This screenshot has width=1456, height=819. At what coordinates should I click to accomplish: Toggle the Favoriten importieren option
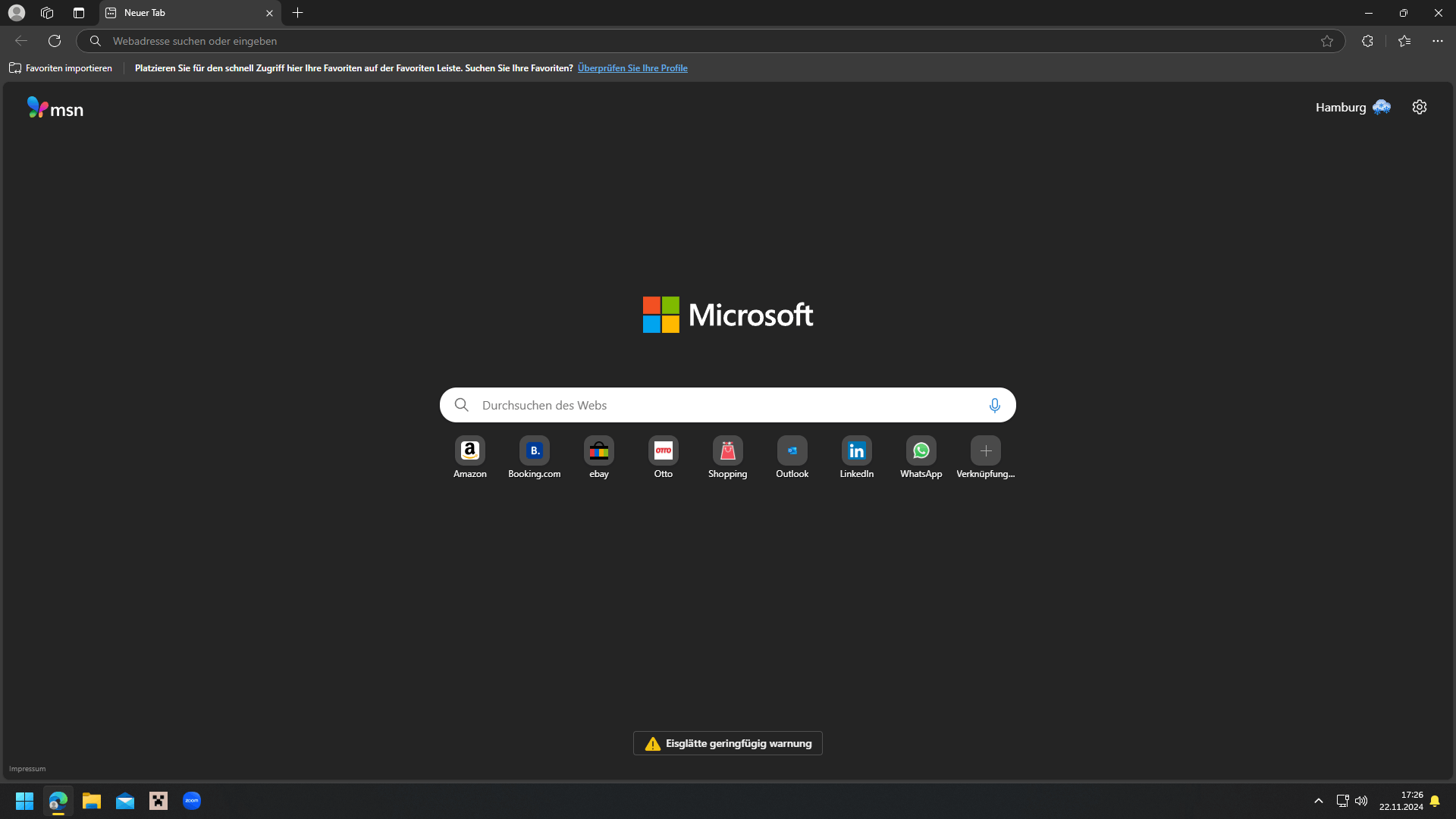click(x=60, y=67)
